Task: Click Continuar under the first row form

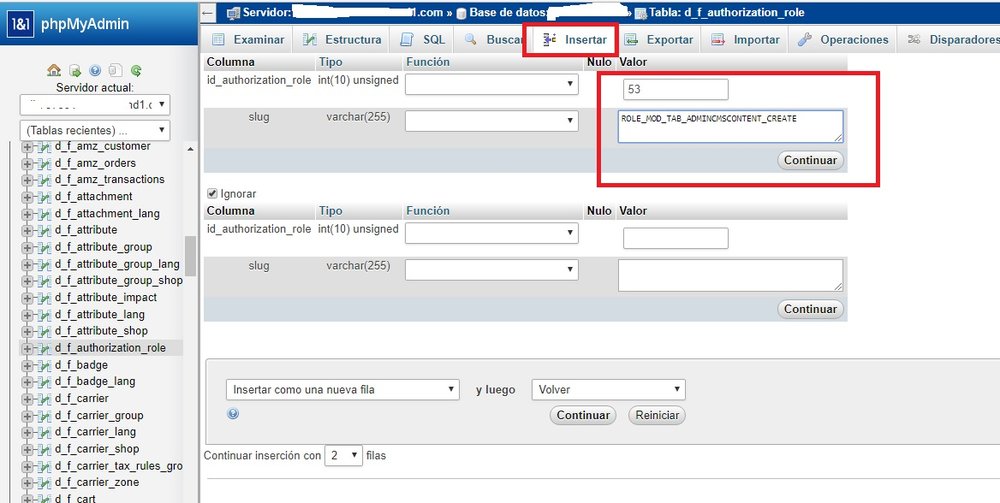Action: click(811, 160)
